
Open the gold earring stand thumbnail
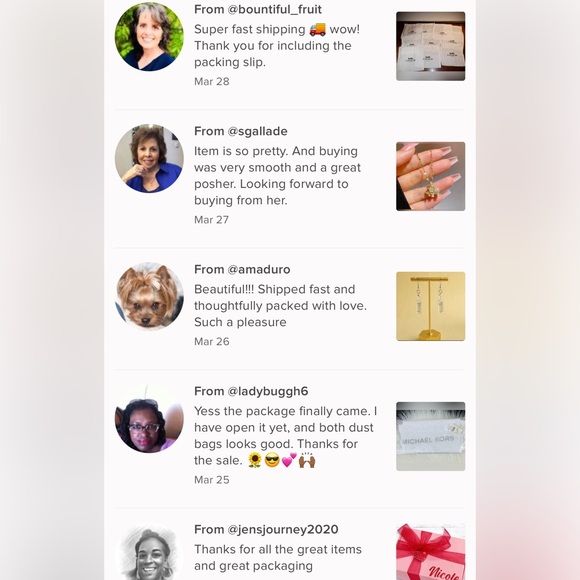point(431,306)
